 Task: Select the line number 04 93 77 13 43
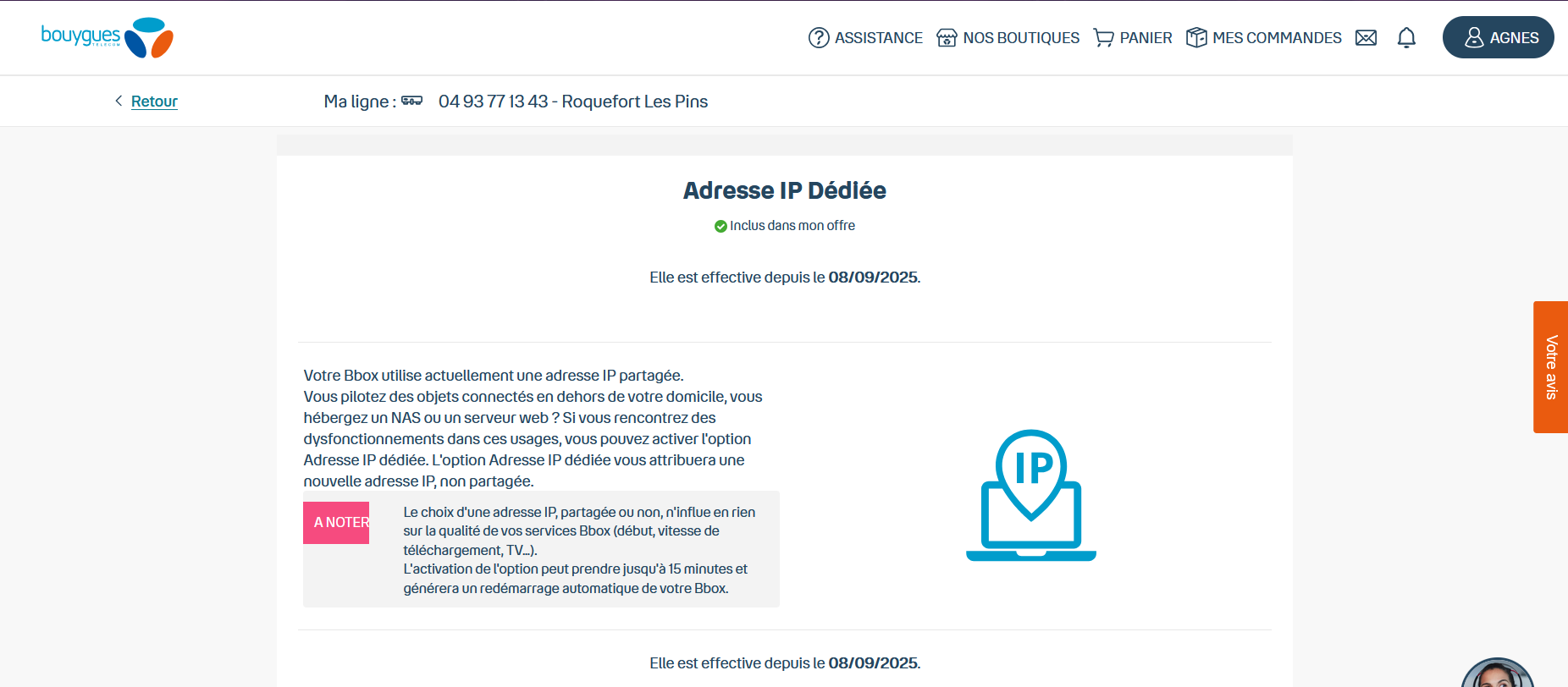[x=493, y=102]
